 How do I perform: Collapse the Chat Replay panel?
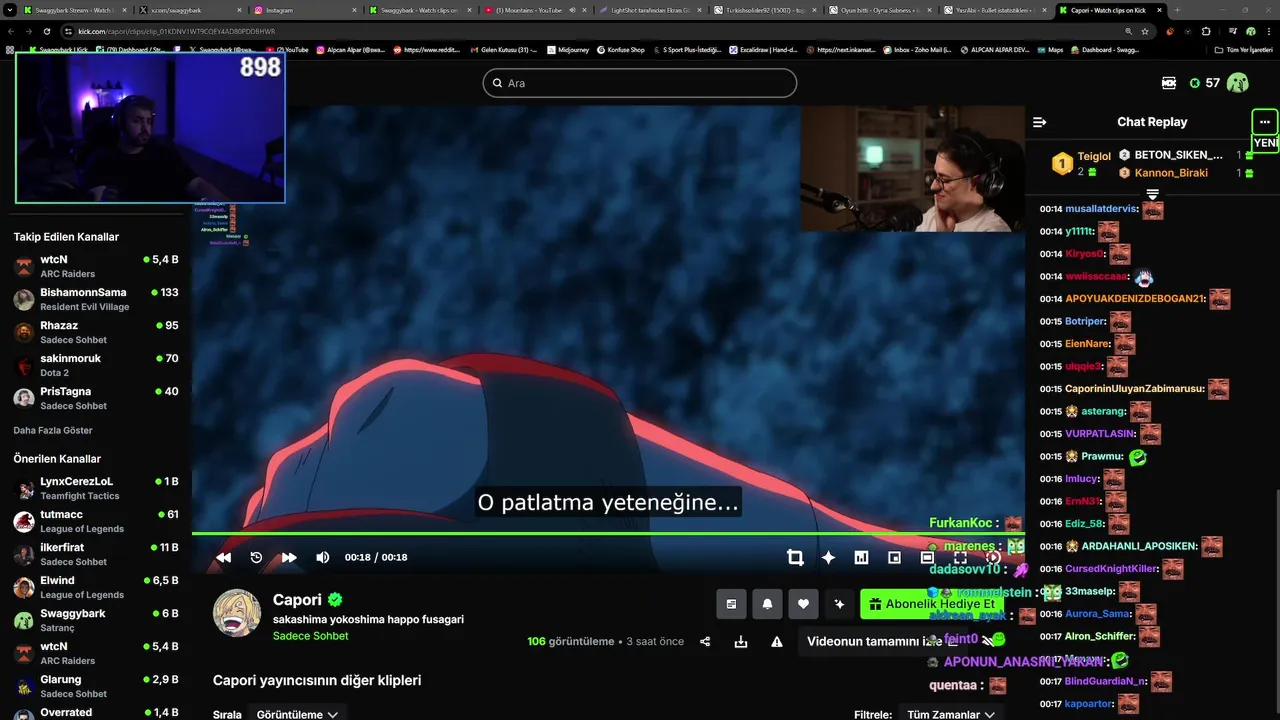[1039, 122]
